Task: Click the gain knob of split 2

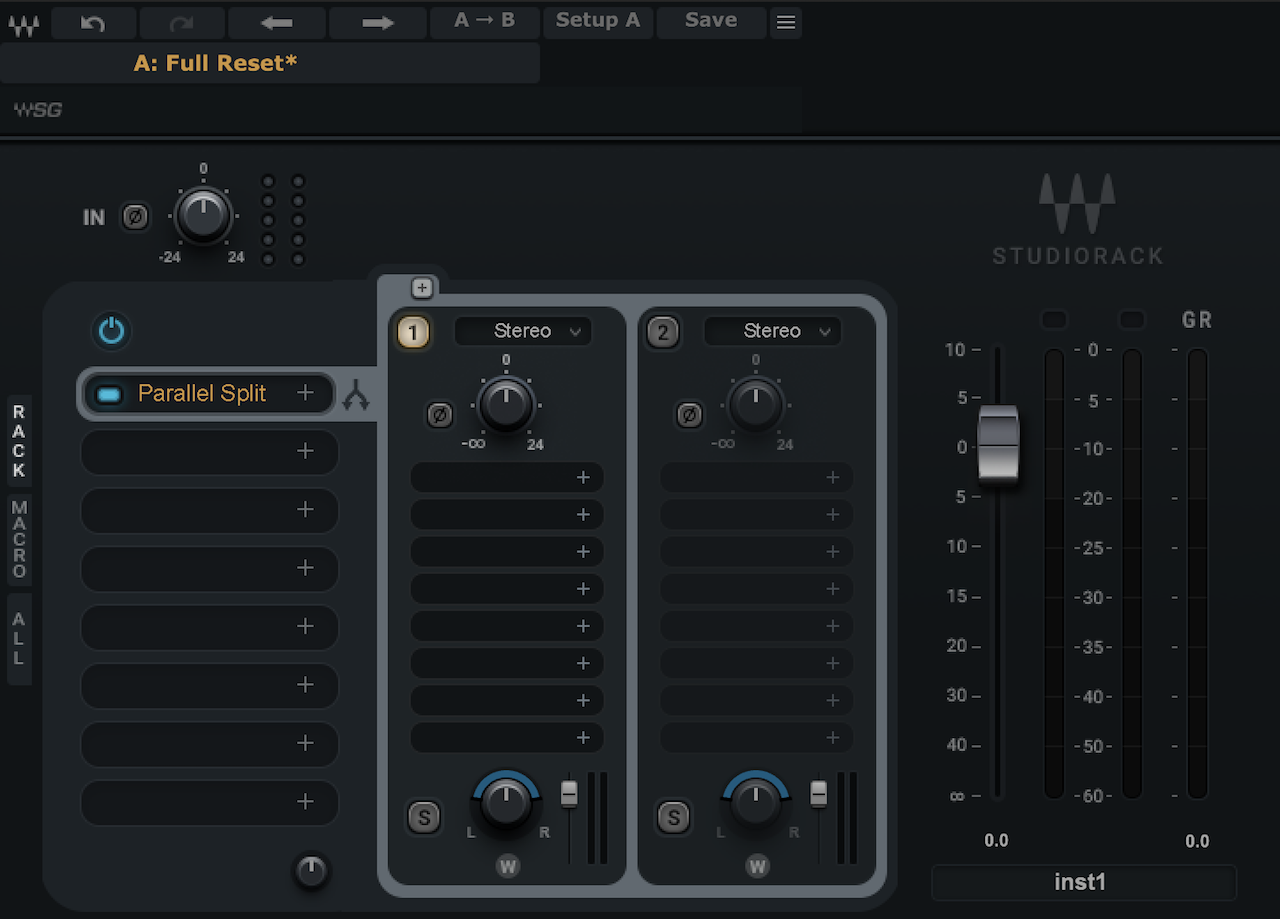Action: pyautogui.click(x=756, y=405)
